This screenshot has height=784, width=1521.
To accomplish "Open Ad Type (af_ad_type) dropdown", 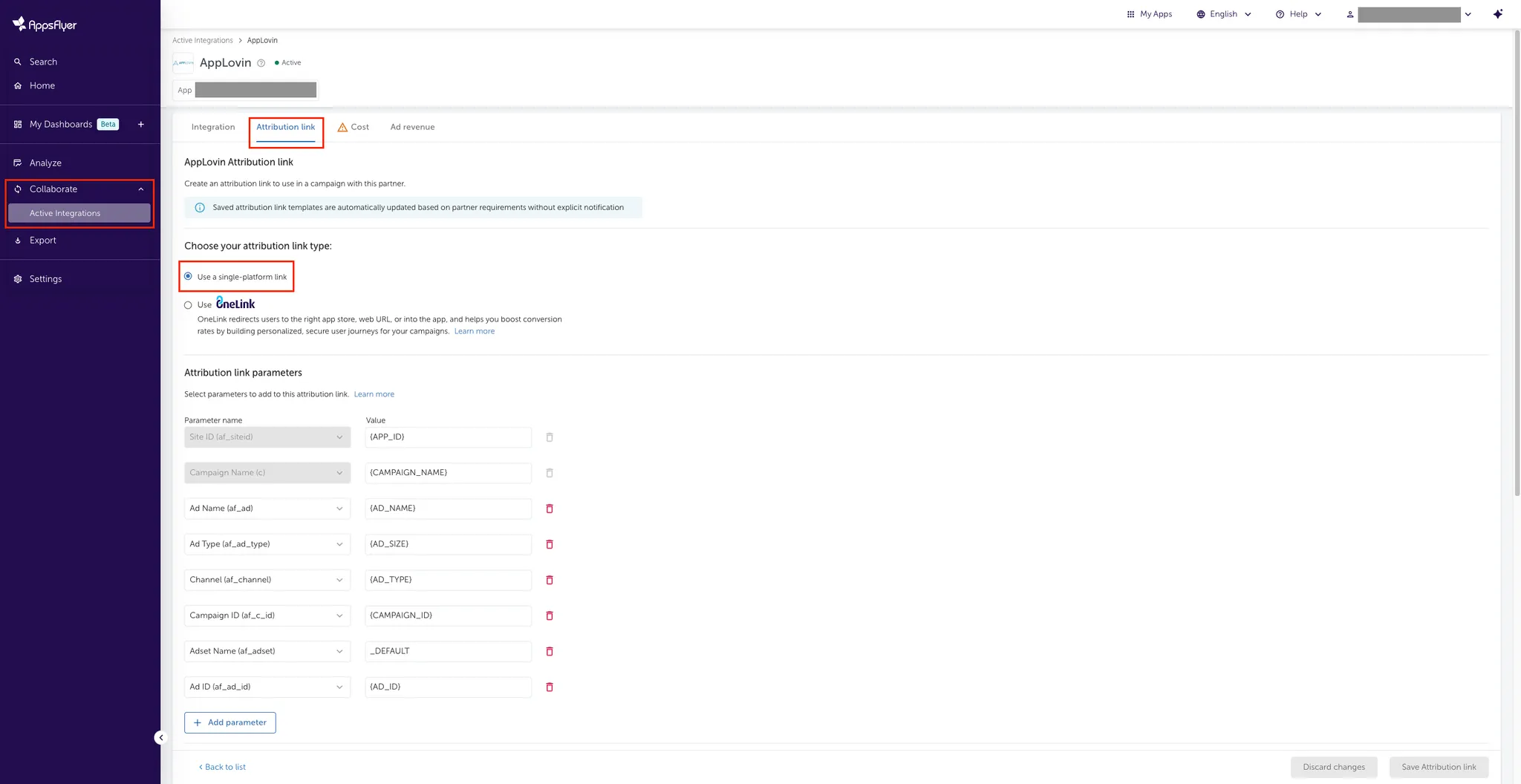I will coord(267,543).
